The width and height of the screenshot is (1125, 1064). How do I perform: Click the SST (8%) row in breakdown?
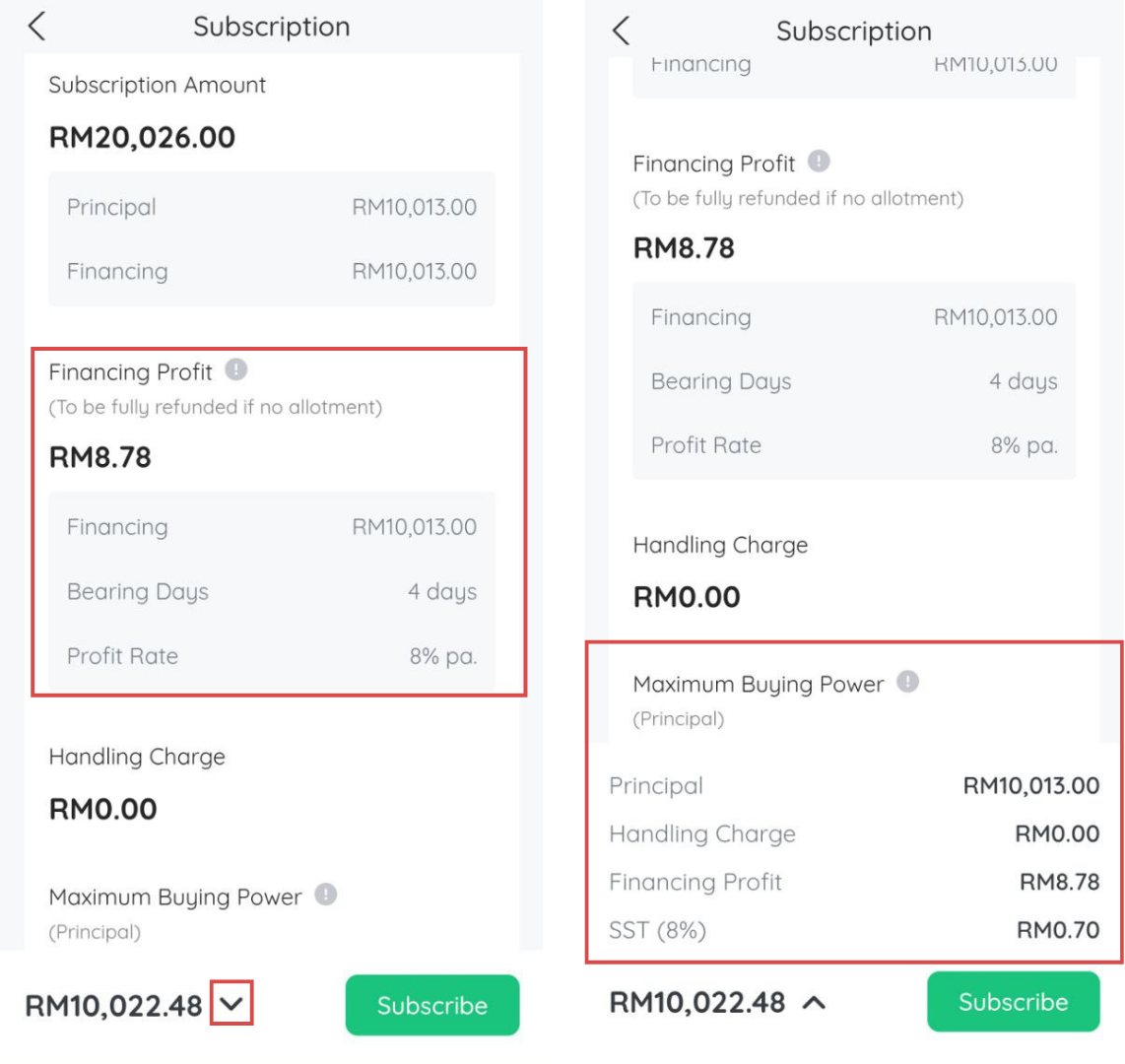pos(853,930)
